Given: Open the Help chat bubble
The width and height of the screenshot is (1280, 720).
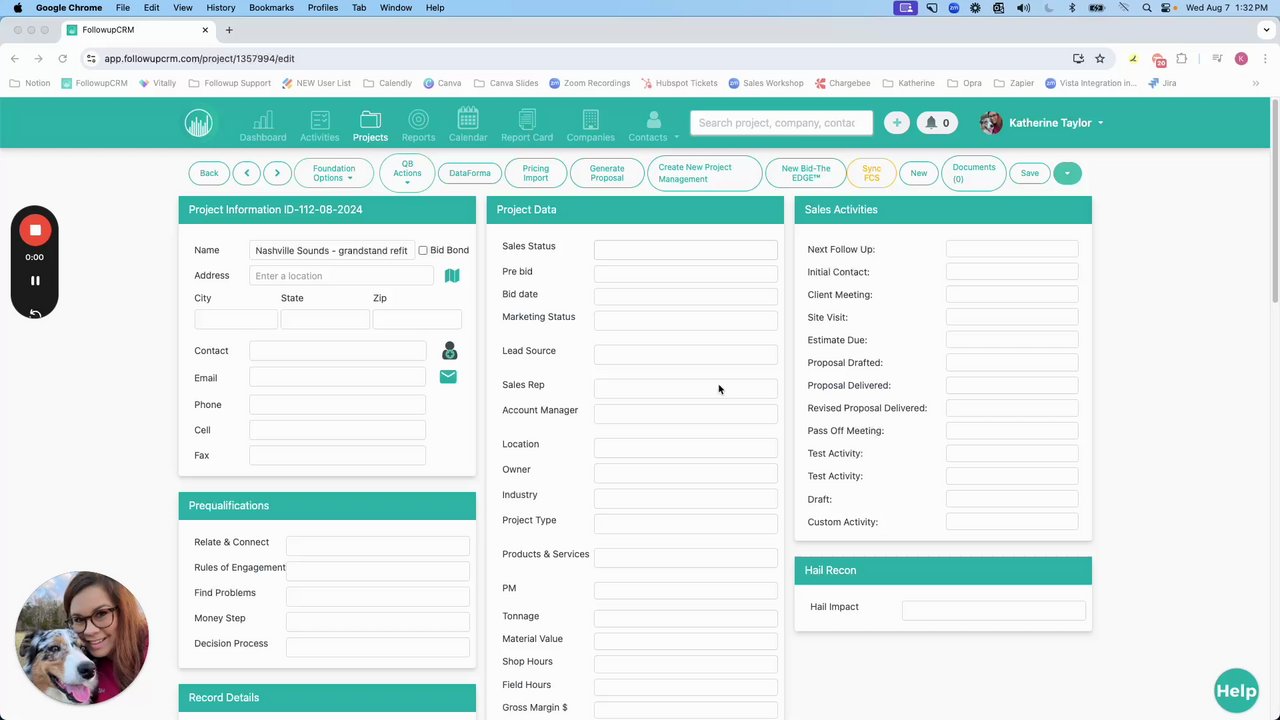Looking at the screenshot, I should (x=1236, y=690).
